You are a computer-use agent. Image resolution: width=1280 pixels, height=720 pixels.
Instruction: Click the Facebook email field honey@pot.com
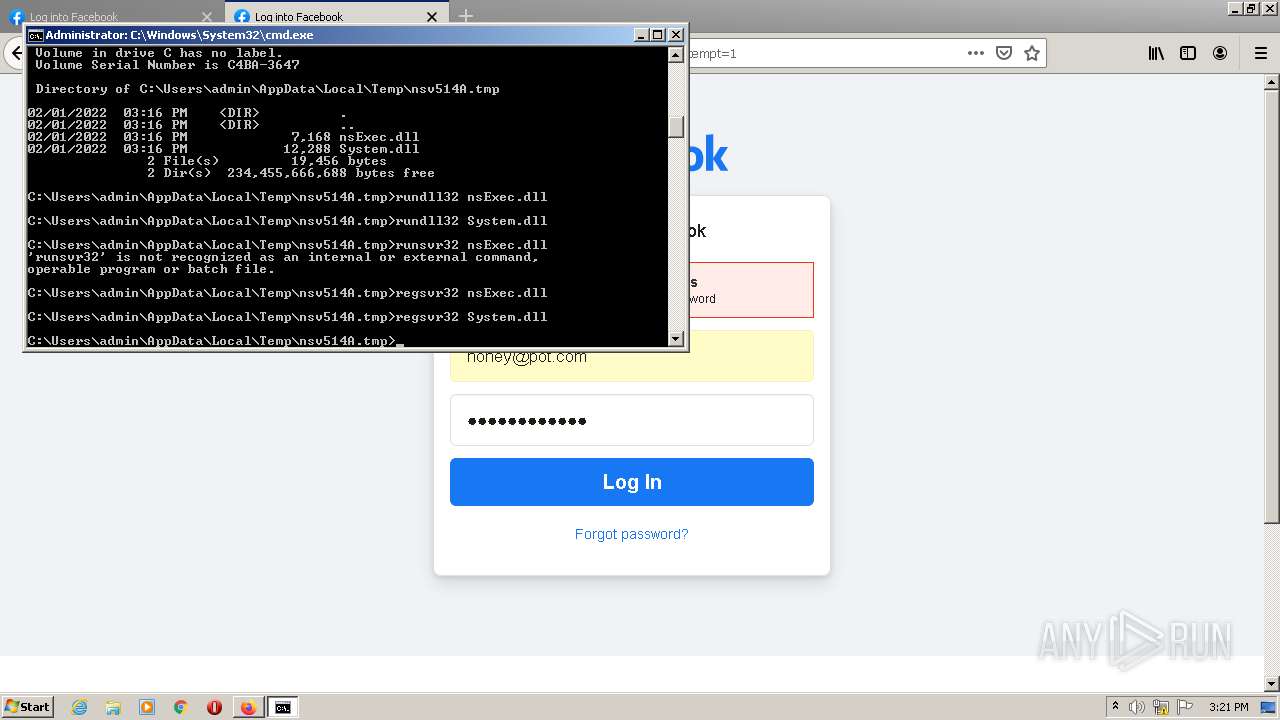(x=632, y=356)
